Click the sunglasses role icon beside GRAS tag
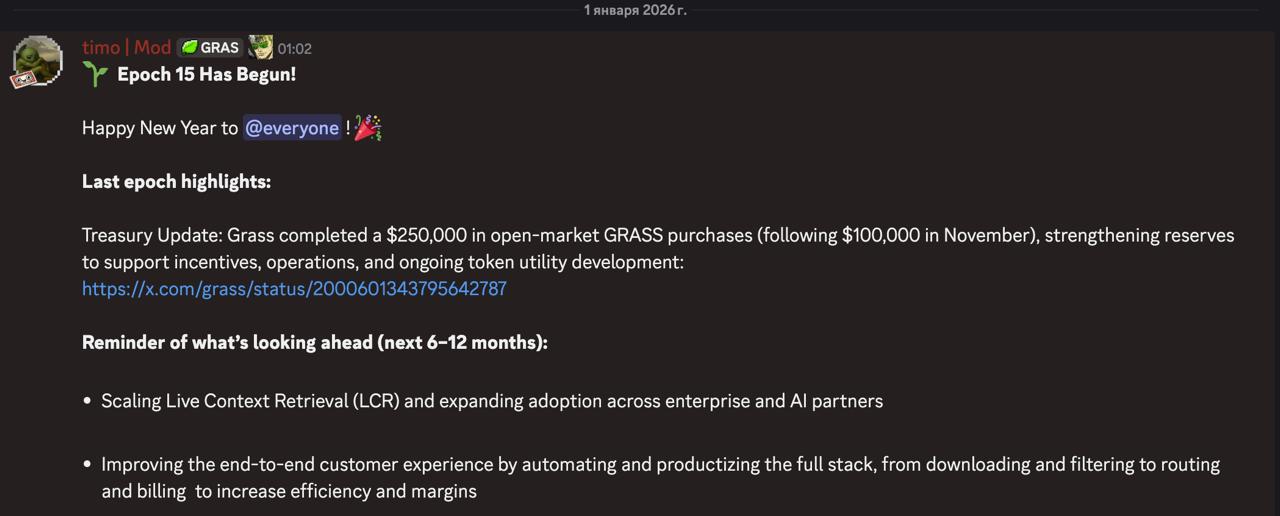1280x516 pixels. [x=260, y=47]
